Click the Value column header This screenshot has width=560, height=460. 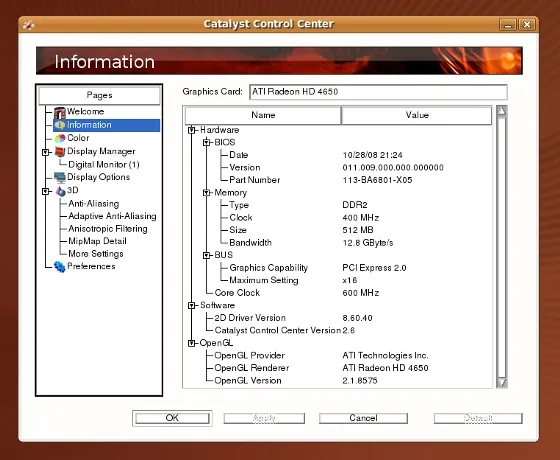click(x=417, y=115)
